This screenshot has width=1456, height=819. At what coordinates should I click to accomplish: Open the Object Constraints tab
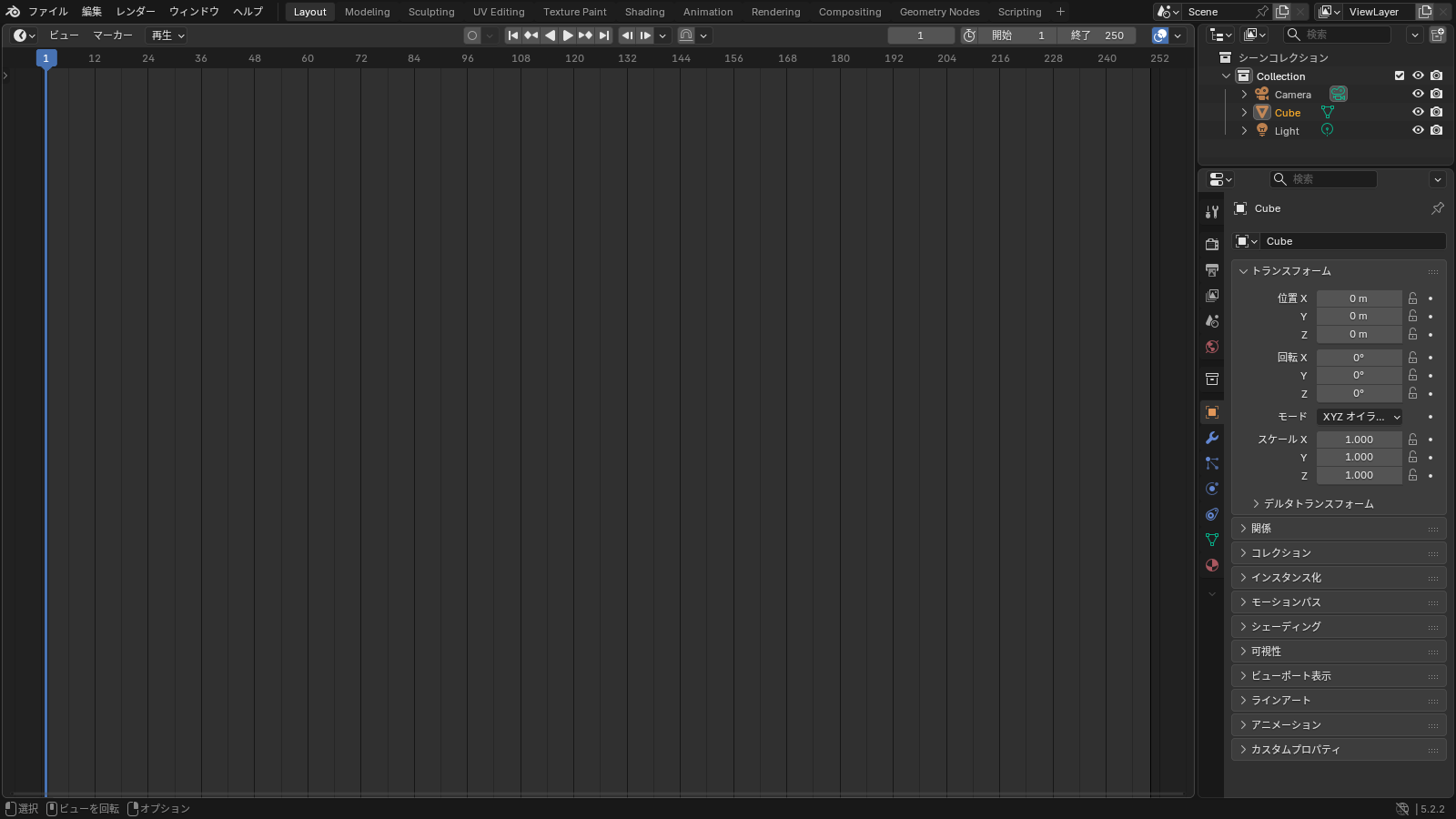(1211, 514)
